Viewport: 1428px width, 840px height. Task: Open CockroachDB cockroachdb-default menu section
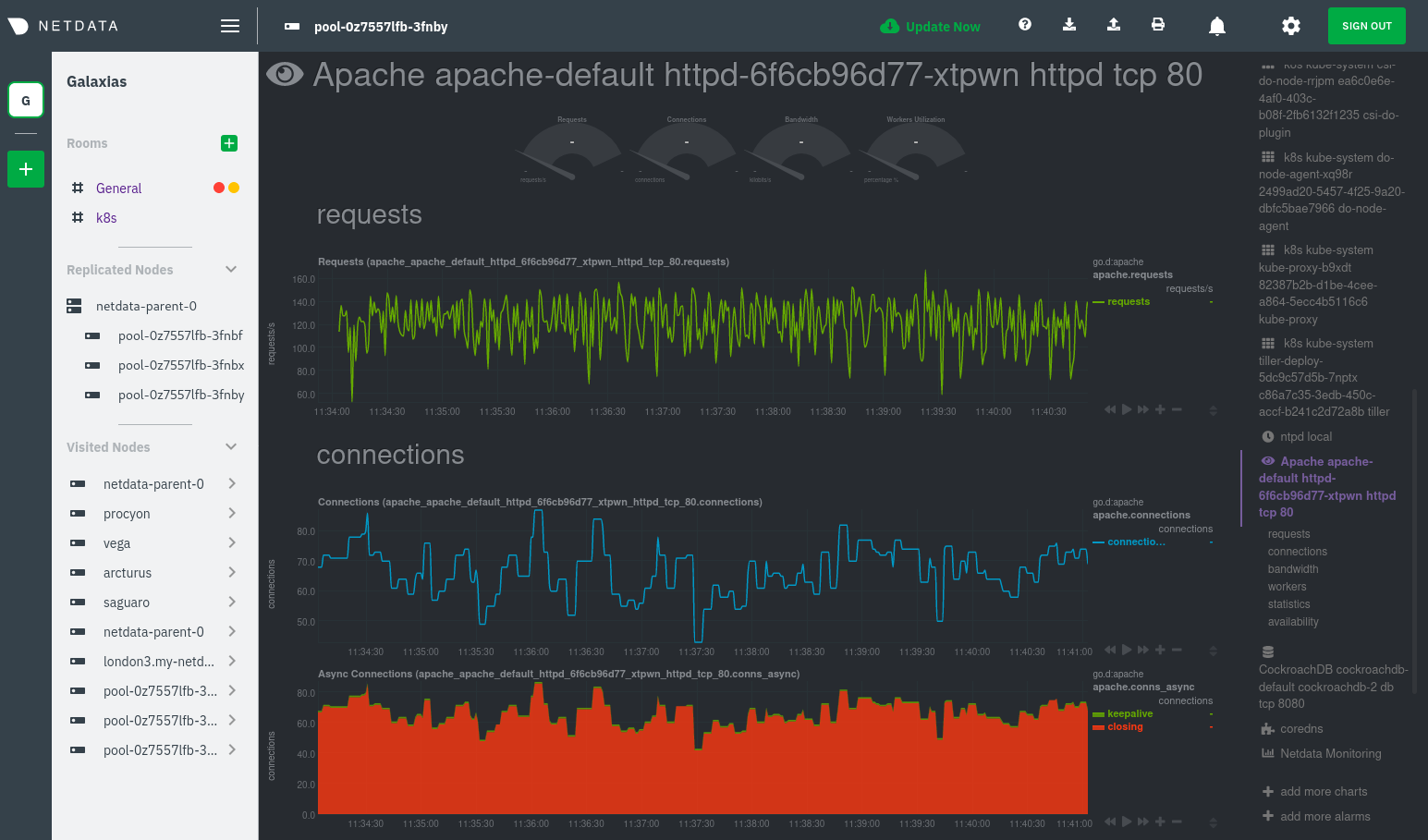(1333, 677)
